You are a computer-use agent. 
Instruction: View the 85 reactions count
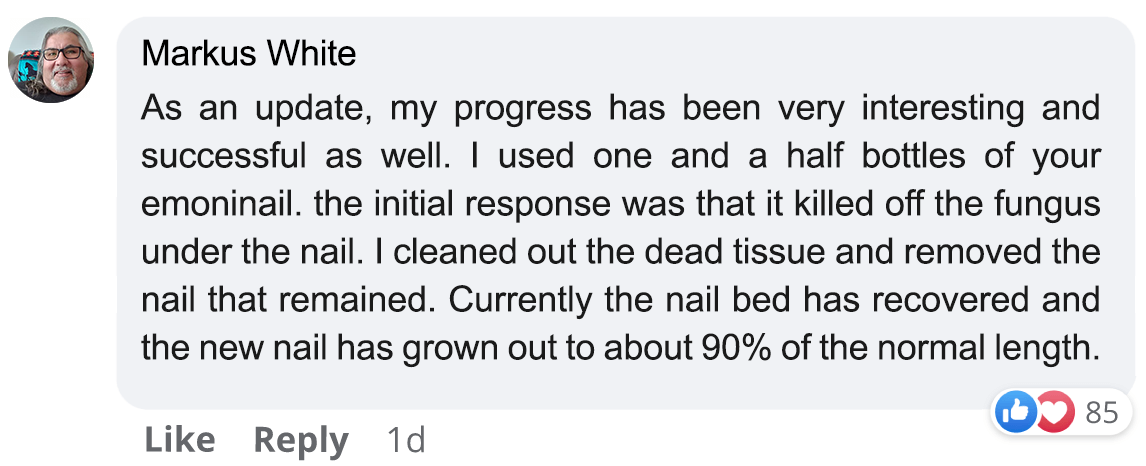tap(1102, 412)
